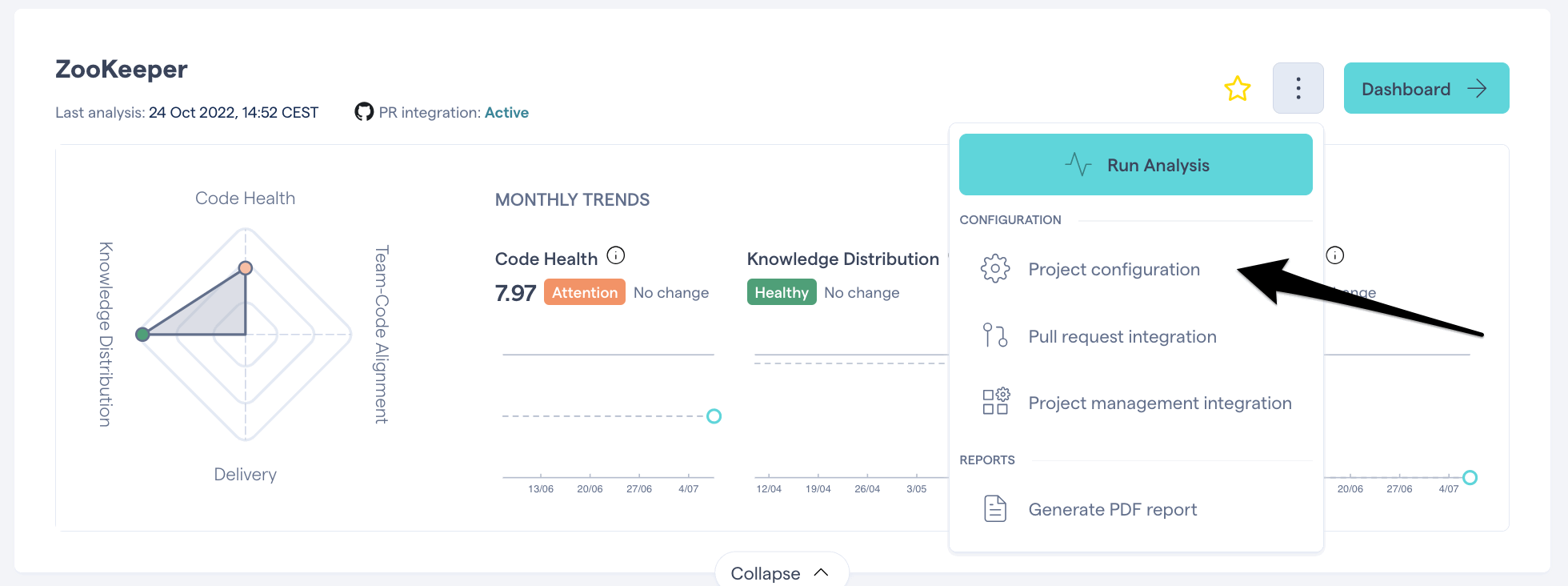Click the orange Code Health radar point
The image size is (1568, 586).
pos(246,267)
